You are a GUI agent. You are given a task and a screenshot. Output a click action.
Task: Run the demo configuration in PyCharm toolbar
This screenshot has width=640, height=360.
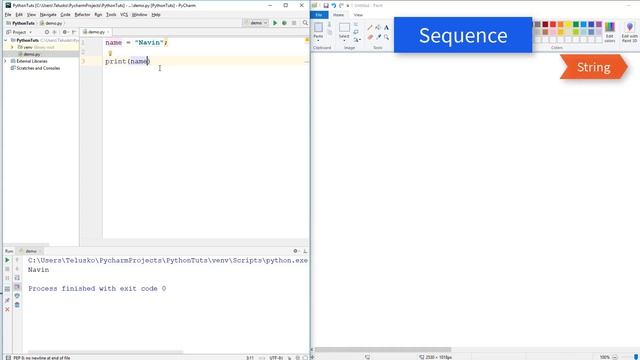[275, 23]
